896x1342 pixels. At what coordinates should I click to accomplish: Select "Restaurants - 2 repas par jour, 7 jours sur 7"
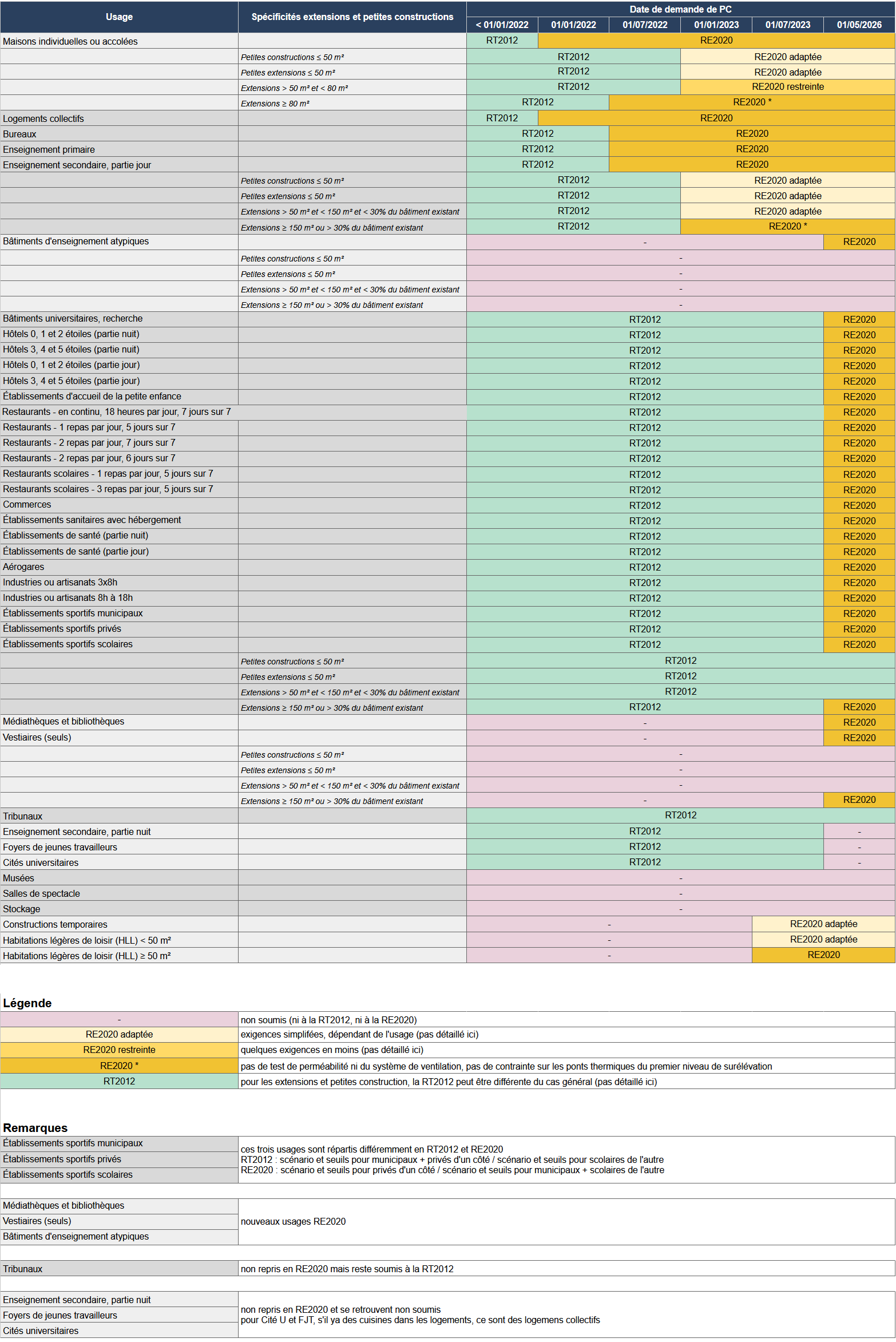[x=119, y=442]
